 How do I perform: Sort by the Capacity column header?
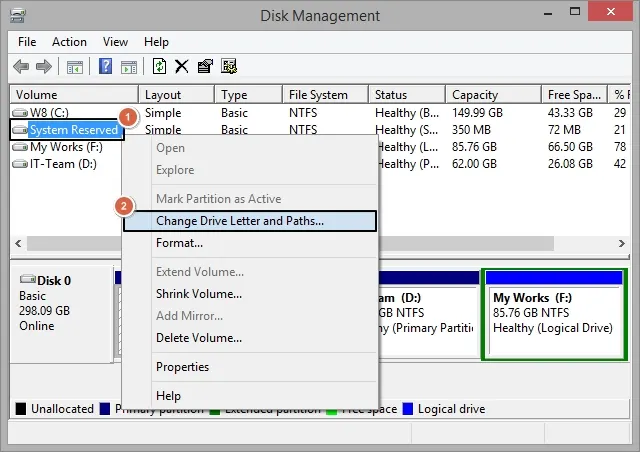pyautogui.click(x=493, y=95)
